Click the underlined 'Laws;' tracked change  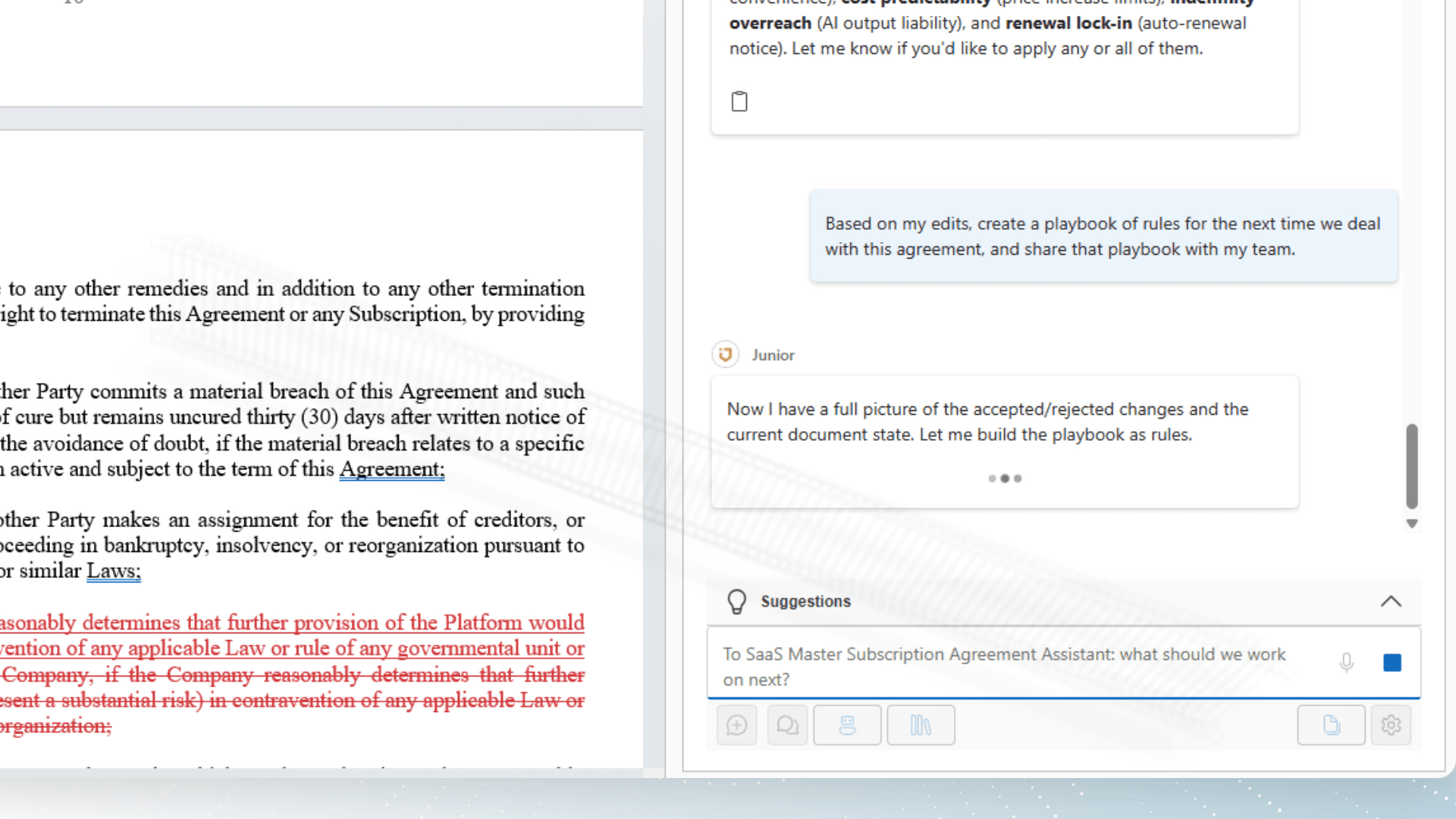(x=113, y=571)
